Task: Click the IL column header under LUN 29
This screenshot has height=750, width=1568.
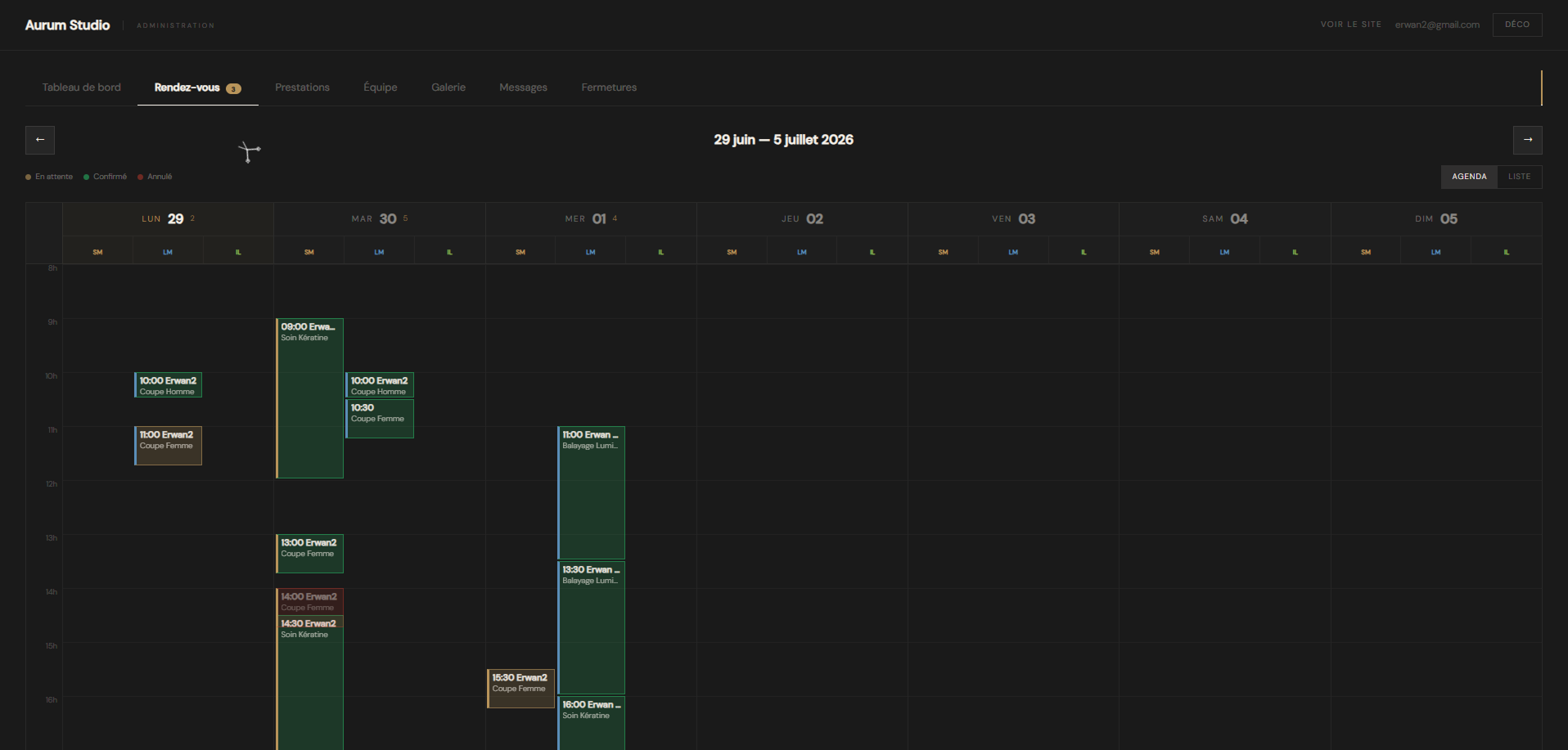Action: click(x=238, y=252)
